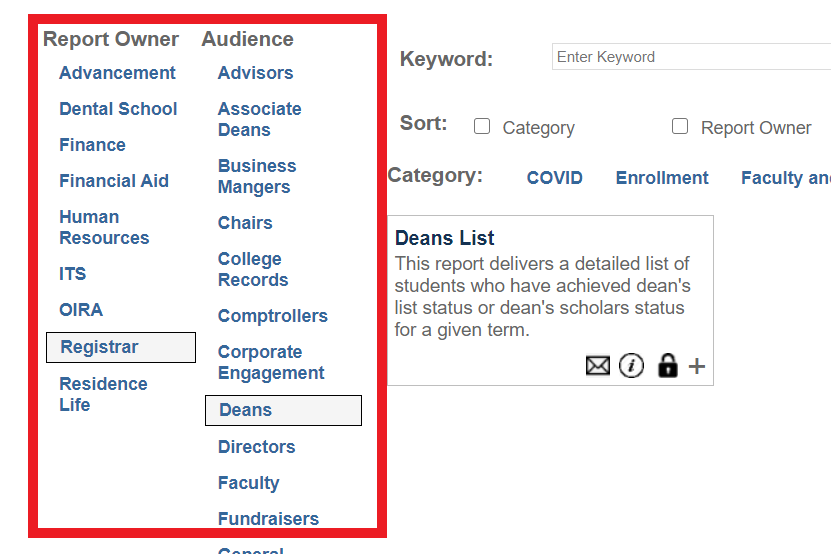Type in the Enter Keyword field
The image size is (831, 554).
click(x=690, y=57)
